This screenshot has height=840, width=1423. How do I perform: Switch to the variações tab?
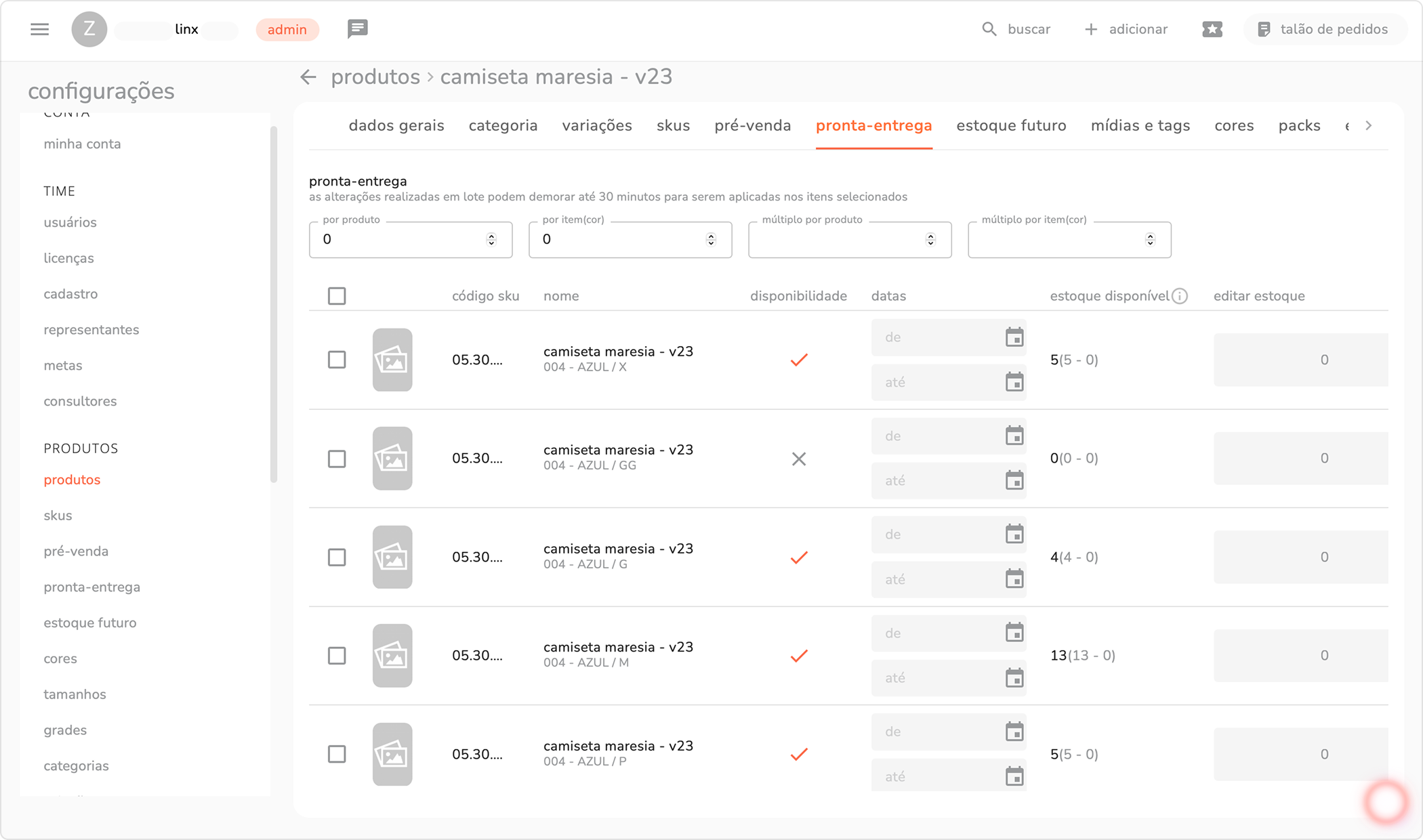pos(596,126)
